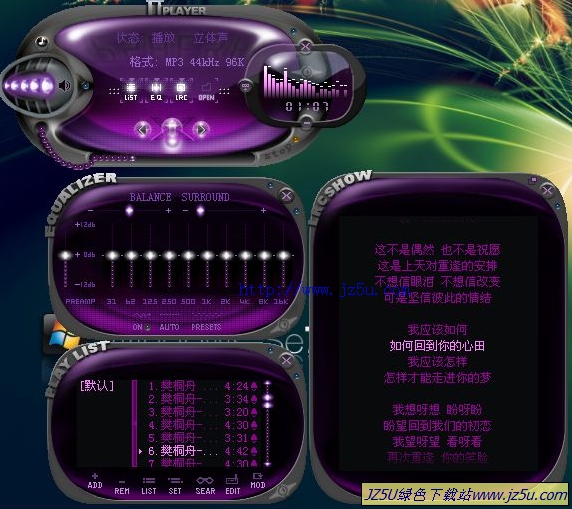Screen dimensions: 572x509
Task: Select the [默认] default playlist
Action: (97, 386)
